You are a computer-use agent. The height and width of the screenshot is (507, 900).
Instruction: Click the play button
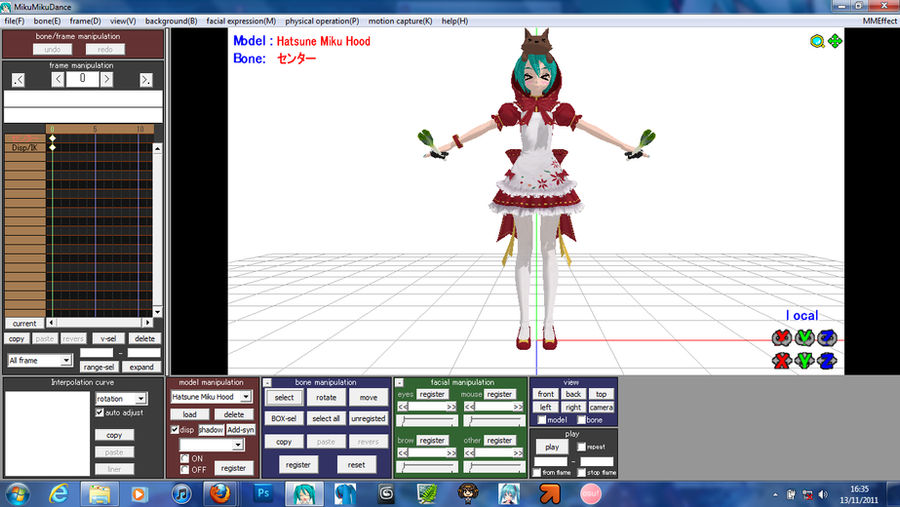point(552,447)
